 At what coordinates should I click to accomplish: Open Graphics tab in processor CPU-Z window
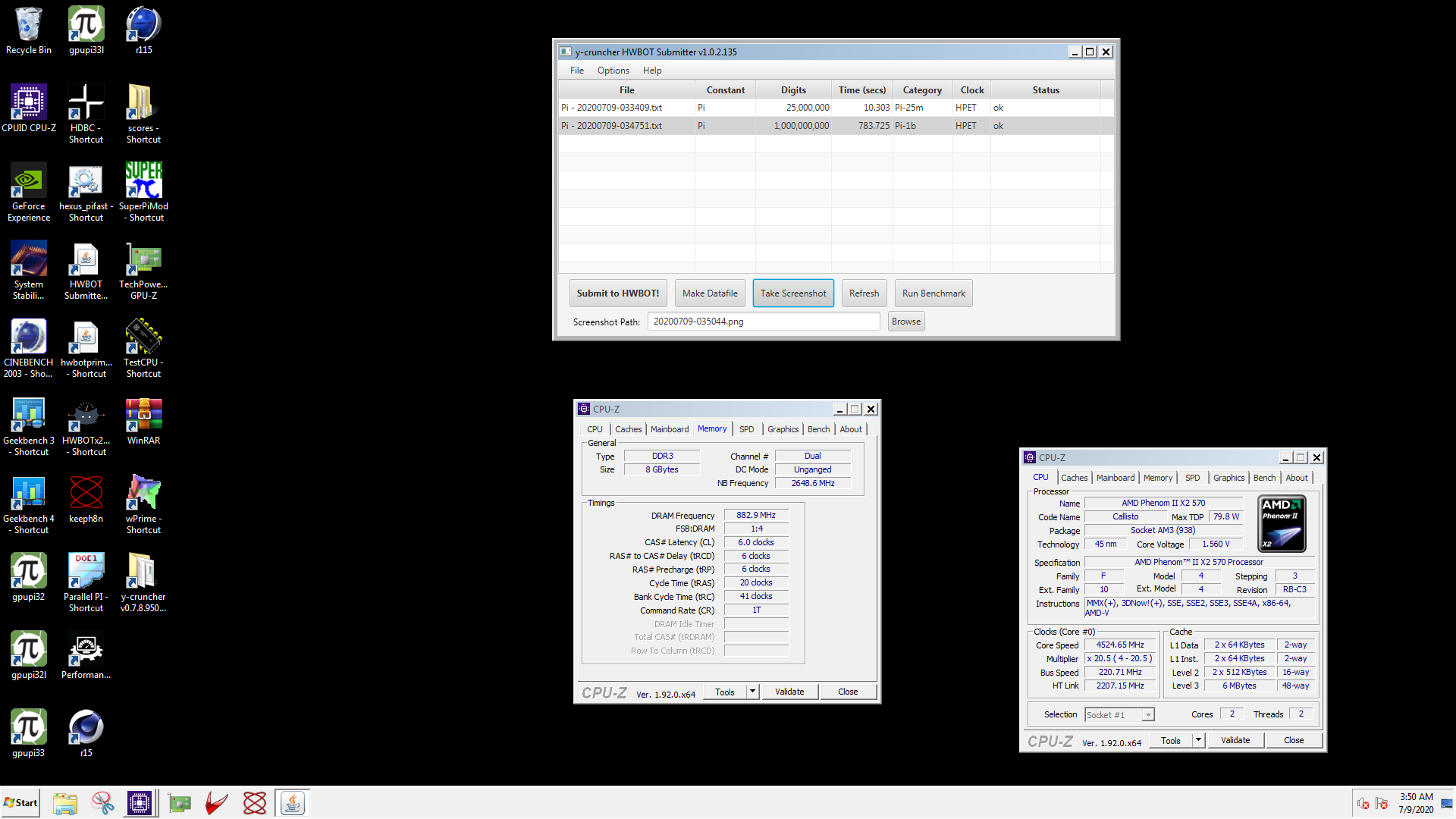click(x=1228, y=478)
